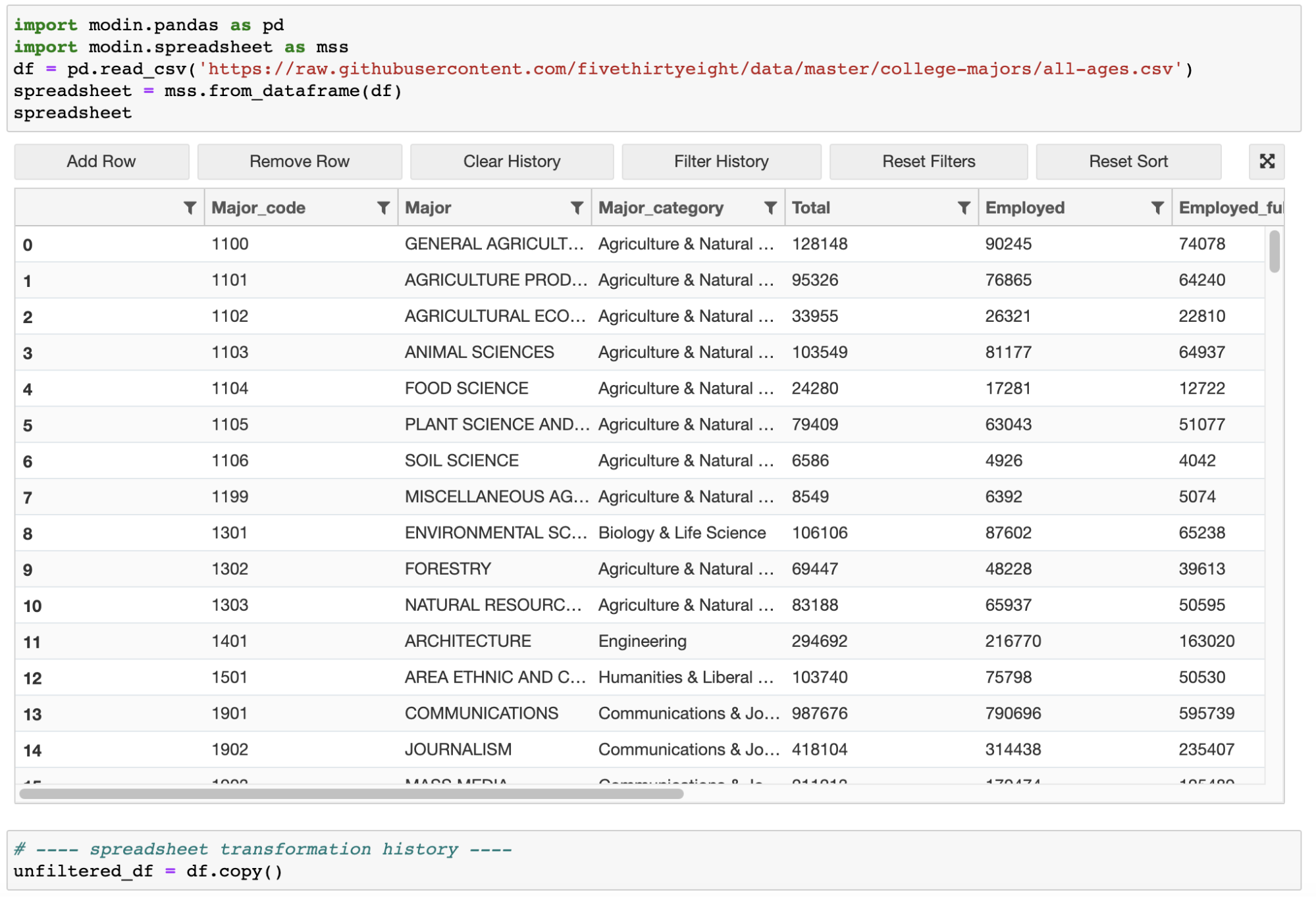
Task: Click the Filter History button
Action: click(x=722, y=161)
